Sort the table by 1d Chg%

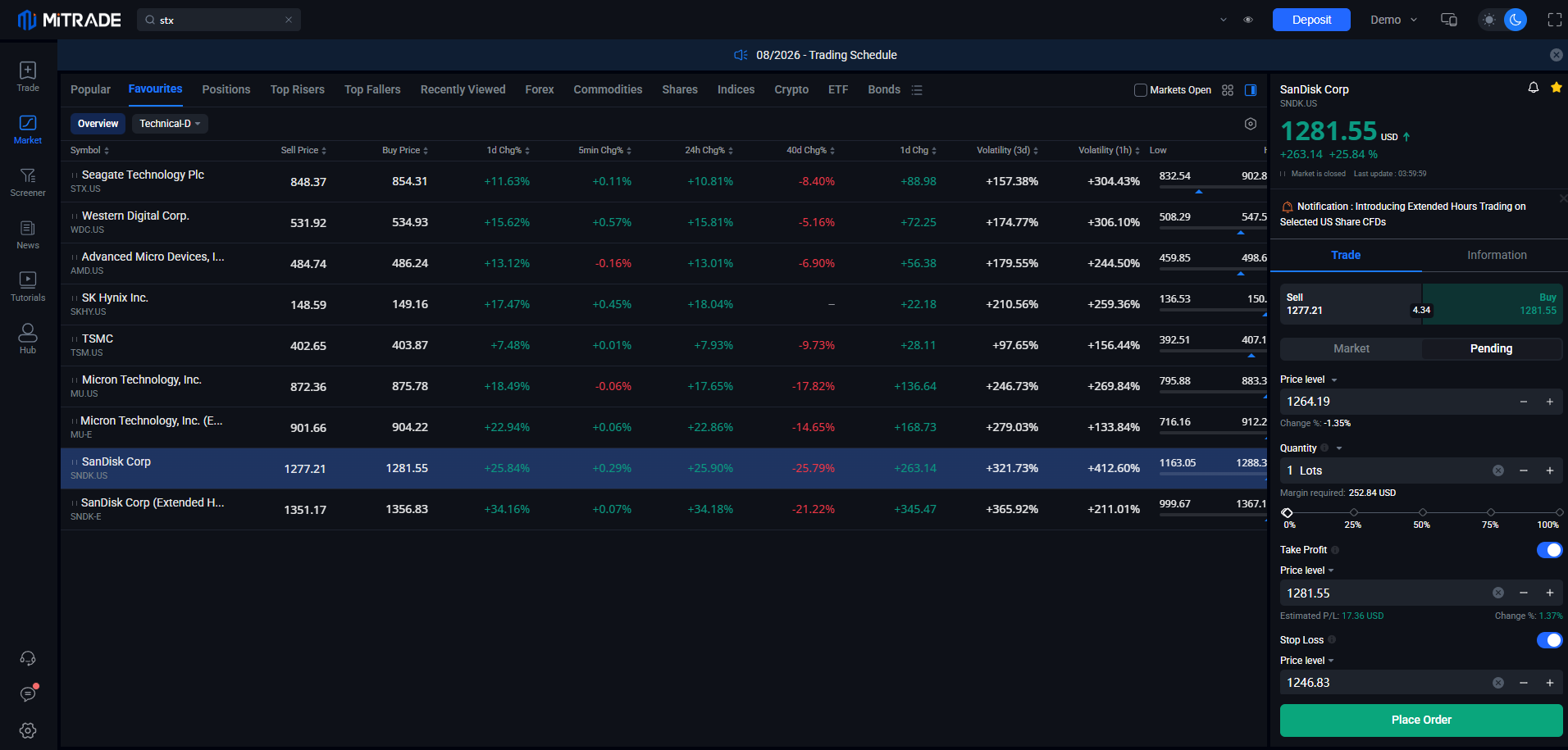pos(508,150)
